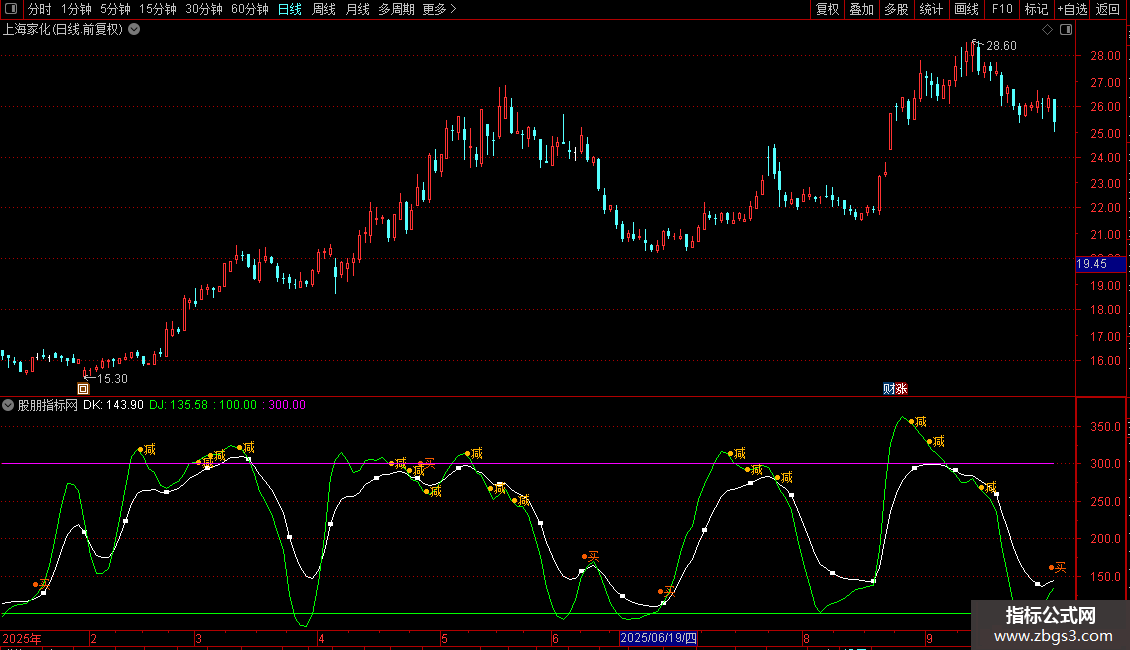Open the 更多 periods expander
This screenshot has height=650, width=1130.
click(x=439, y=10)
